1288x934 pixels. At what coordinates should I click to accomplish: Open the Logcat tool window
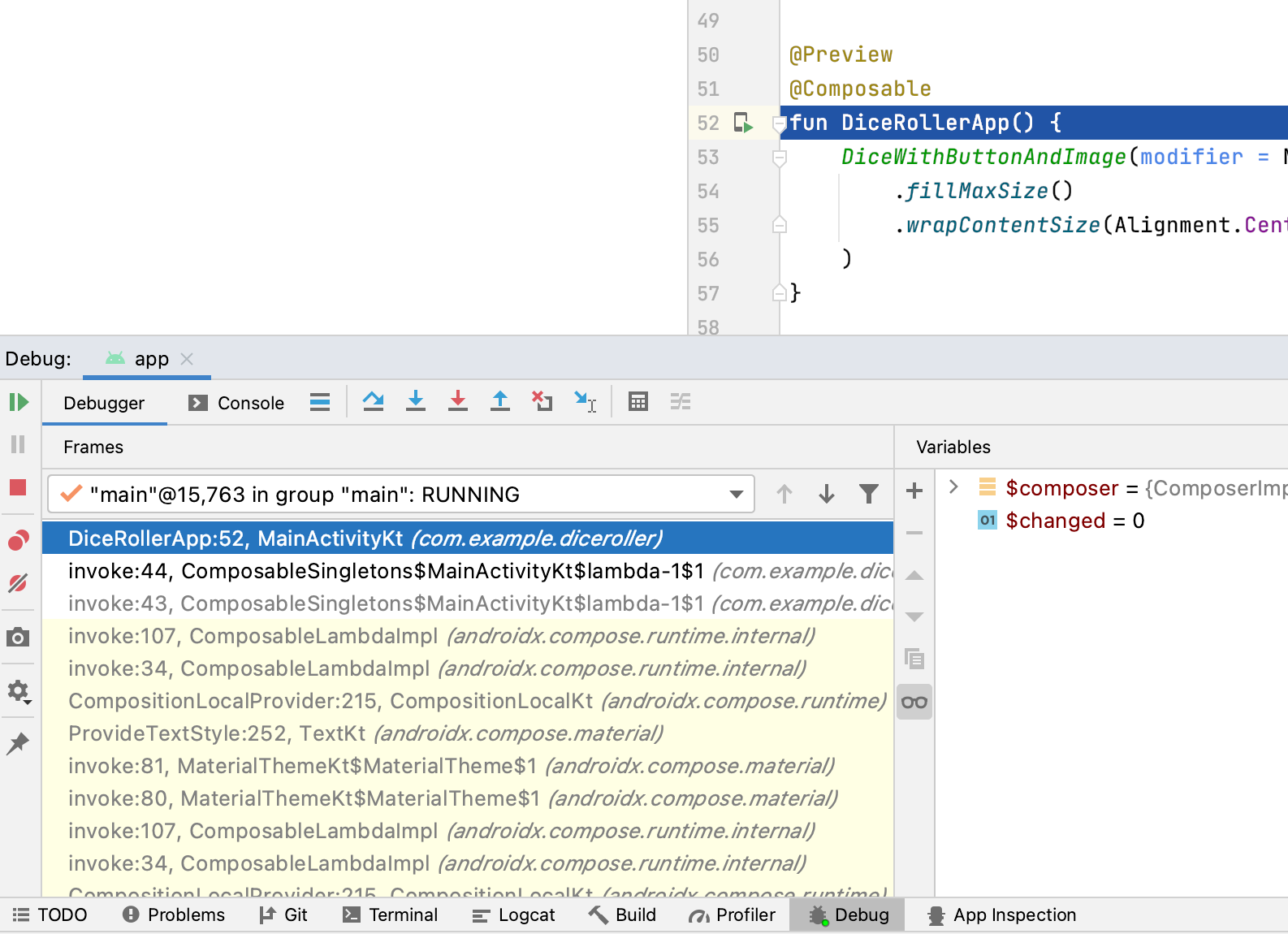tap(513, 915)
